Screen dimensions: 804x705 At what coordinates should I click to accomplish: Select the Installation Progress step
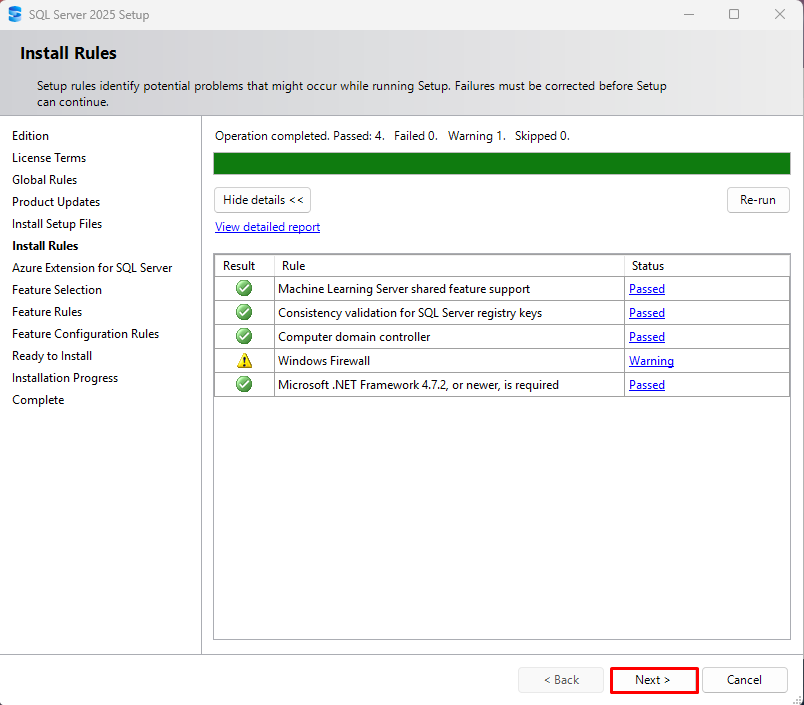tap(65, 378)
